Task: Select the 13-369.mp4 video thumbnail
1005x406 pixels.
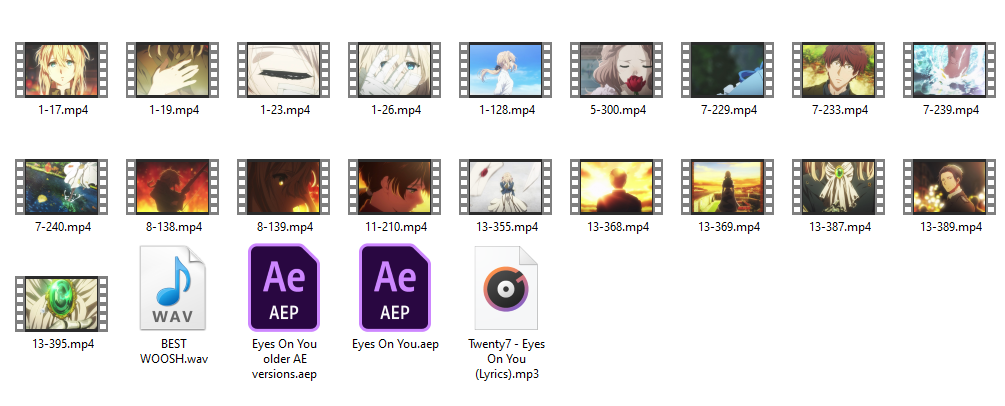Action: coord(727,187)
